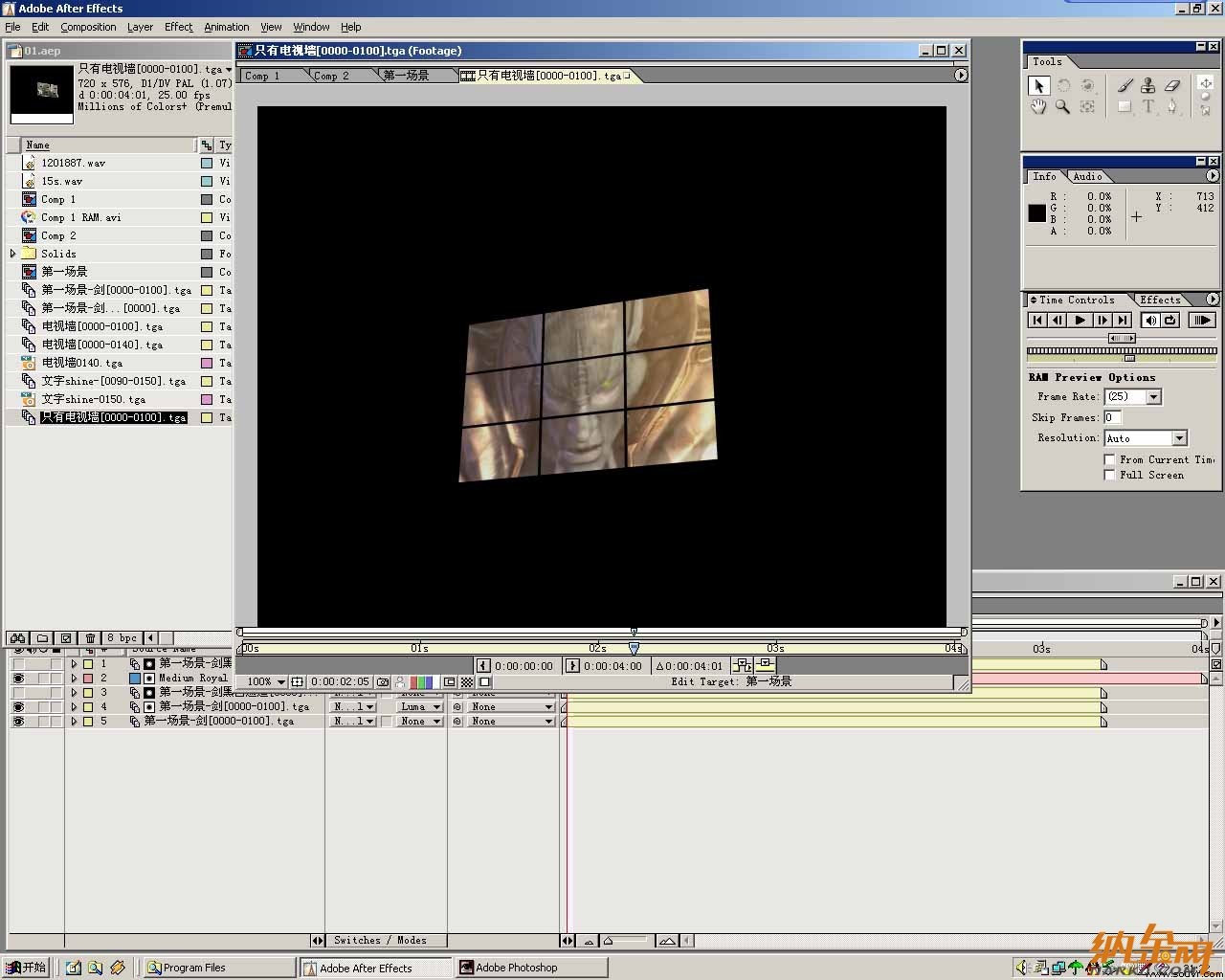
Task: Switch to the Audio tab
Action: point(1087,176)
